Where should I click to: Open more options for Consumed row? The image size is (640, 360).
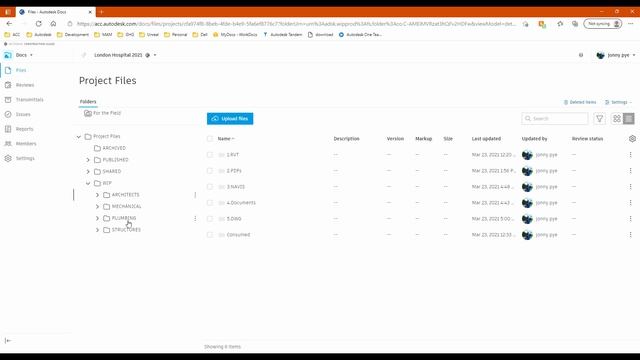pos(630,235)
